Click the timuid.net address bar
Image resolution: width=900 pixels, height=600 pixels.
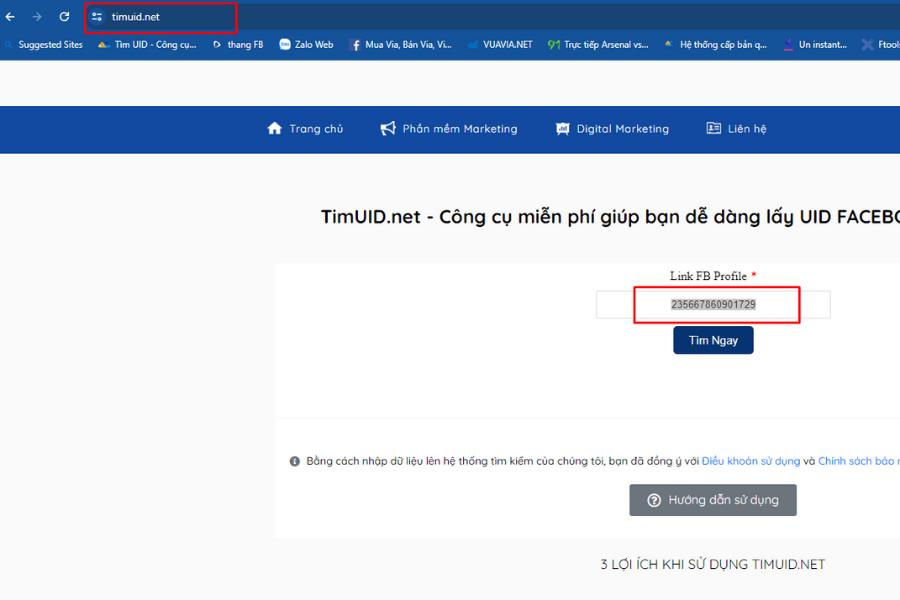coord(160,17)
